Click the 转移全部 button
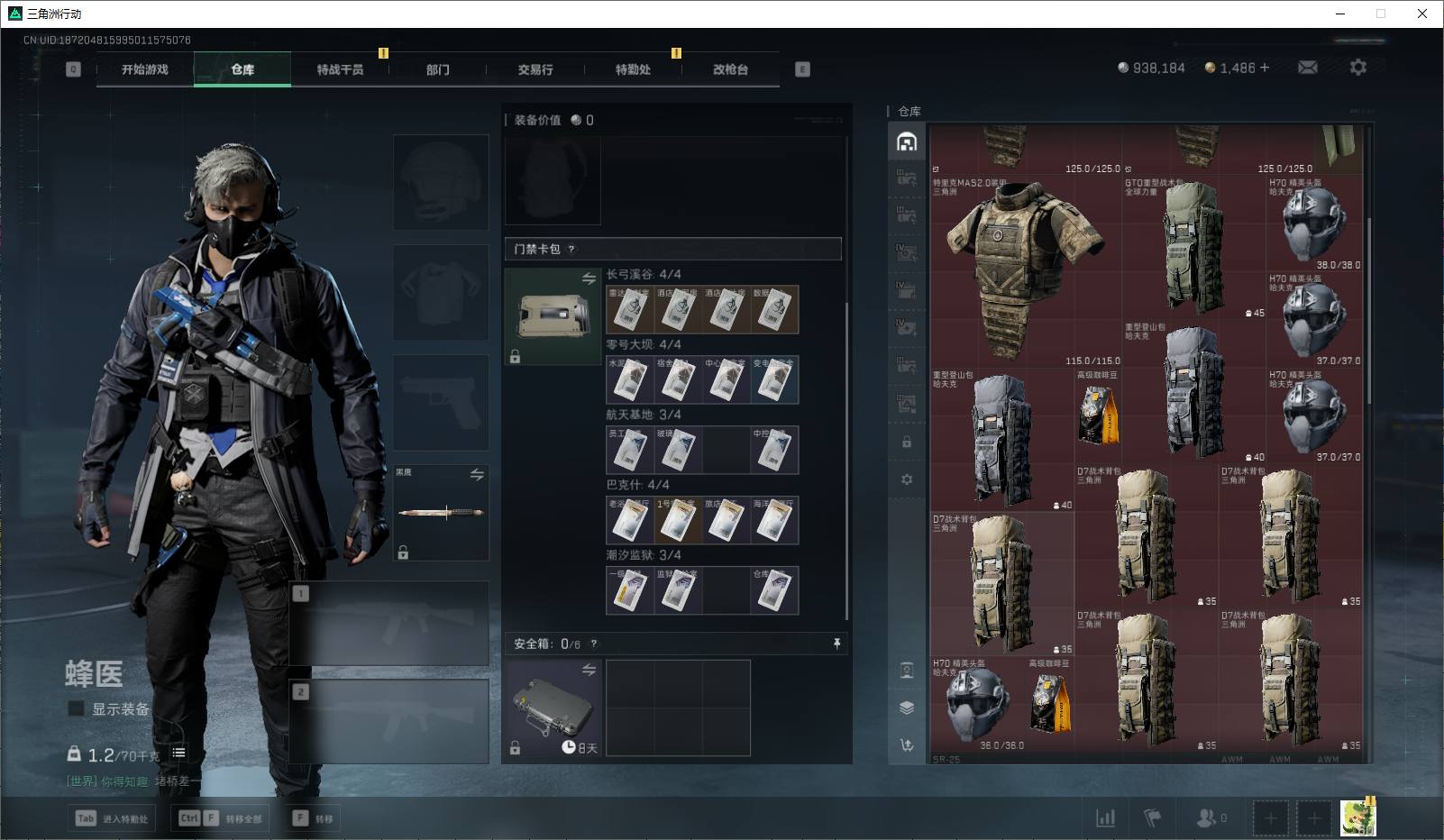1444x840 pixels. coord(221,818)
